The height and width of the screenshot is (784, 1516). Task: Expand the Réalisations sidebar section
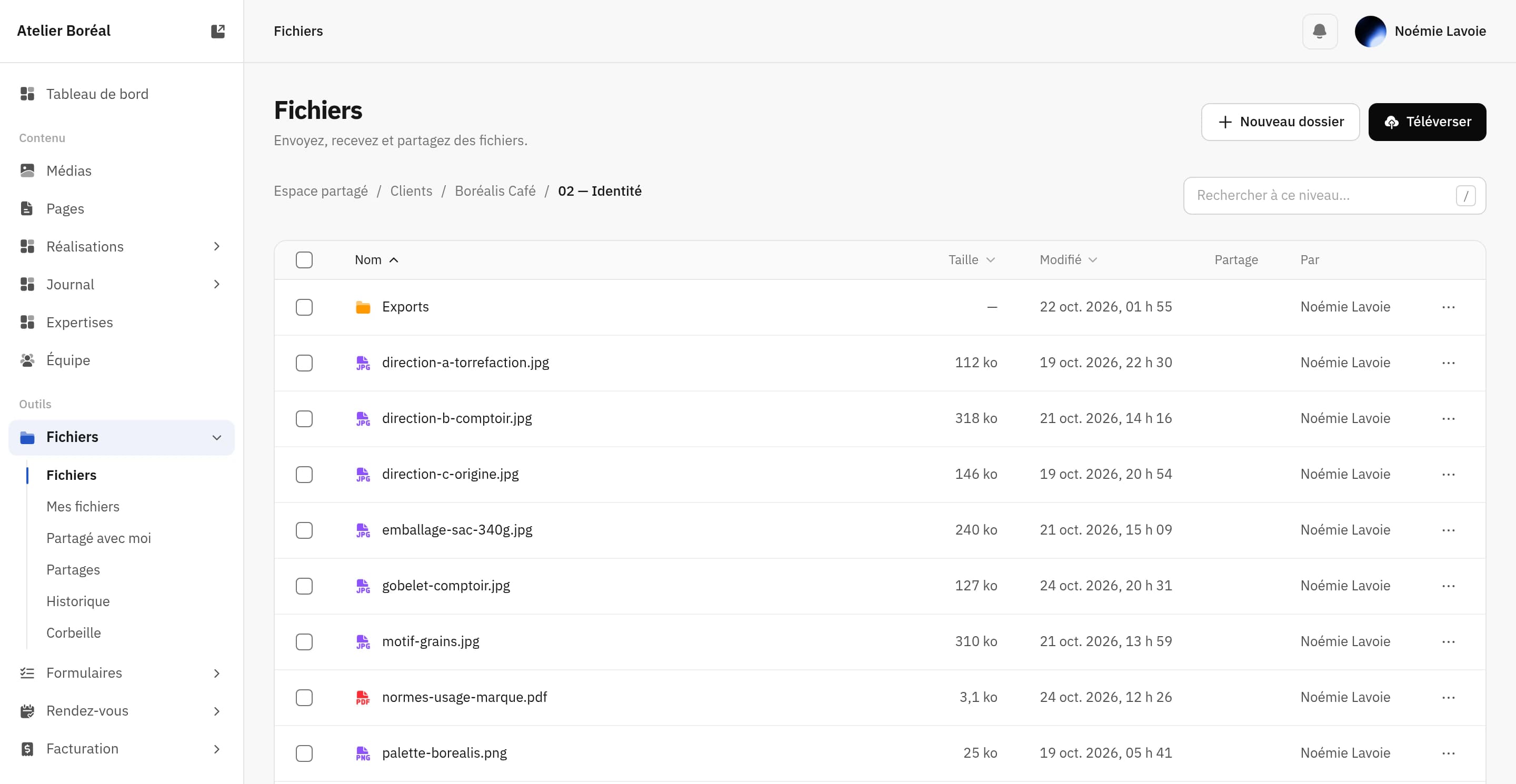[216, 246]
